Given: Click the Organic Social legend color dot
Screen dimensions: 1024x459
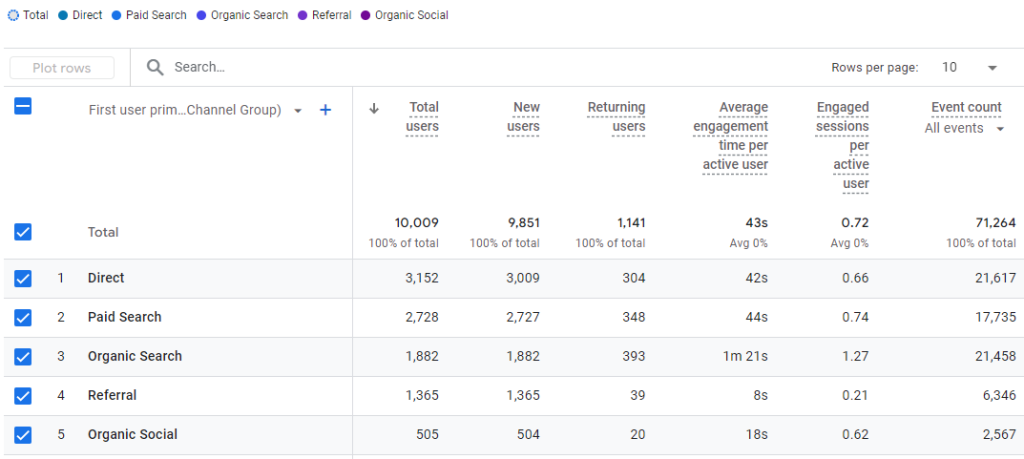Looking at the screenshot, I should click(x=366, y=15).
